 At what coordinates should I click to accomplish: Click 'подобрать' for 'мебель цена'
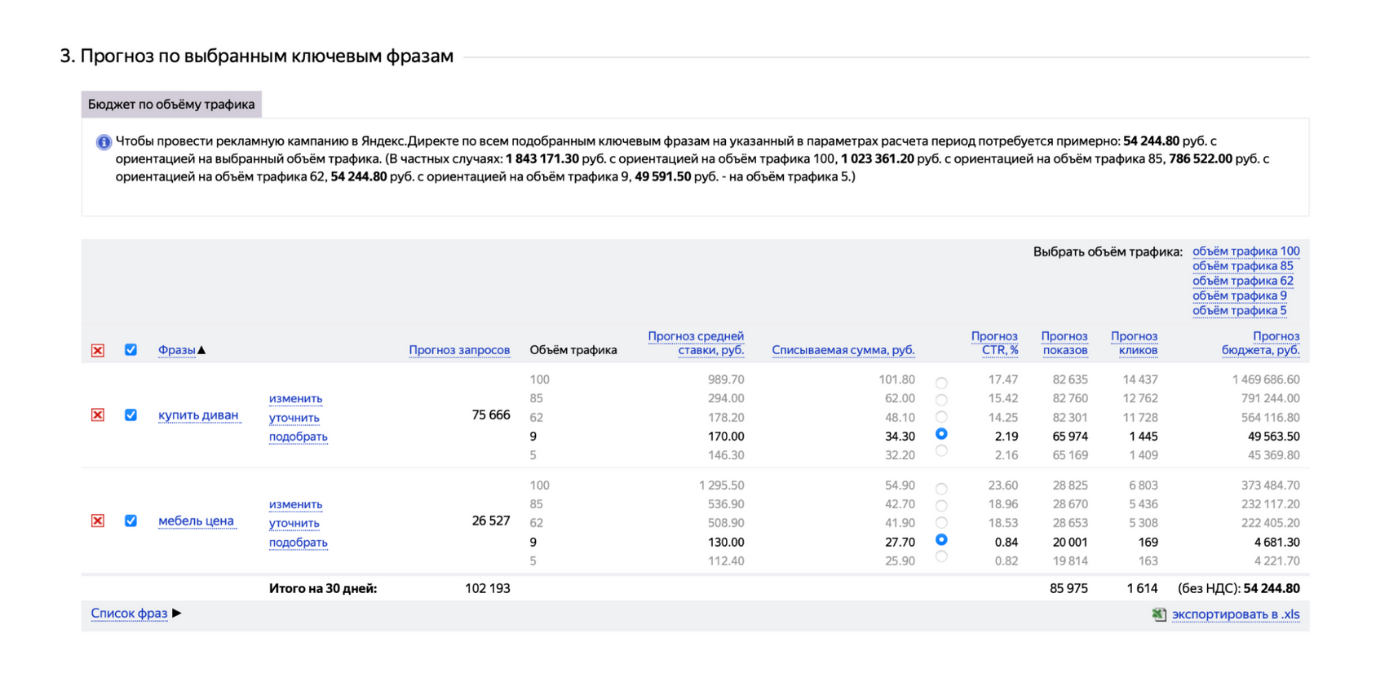tap(298, 543)
